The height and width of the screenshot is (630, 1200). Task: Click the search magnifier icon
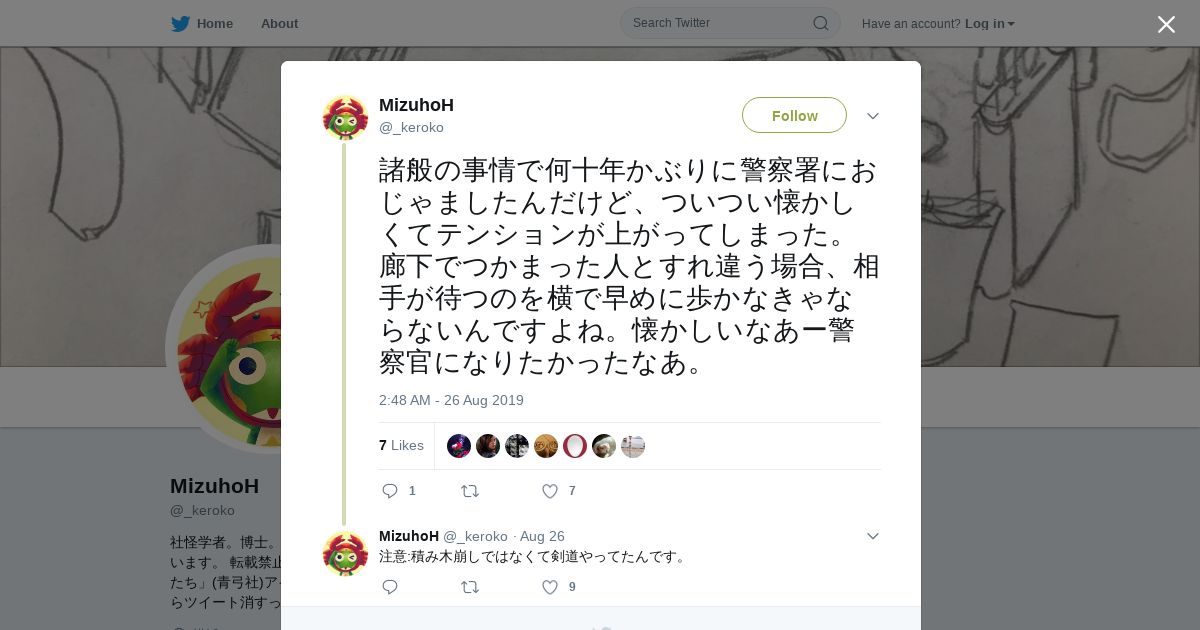pos(820,23)
